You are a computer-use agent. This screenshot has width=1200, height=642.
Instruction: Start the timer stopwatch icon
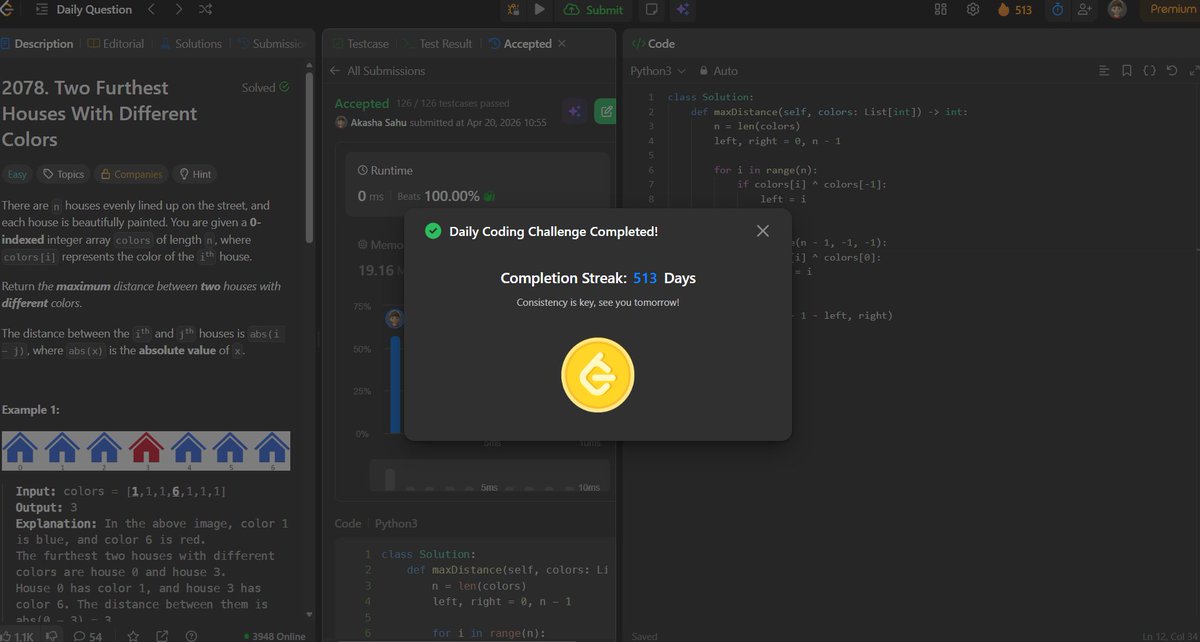[x=1058, y=9]
